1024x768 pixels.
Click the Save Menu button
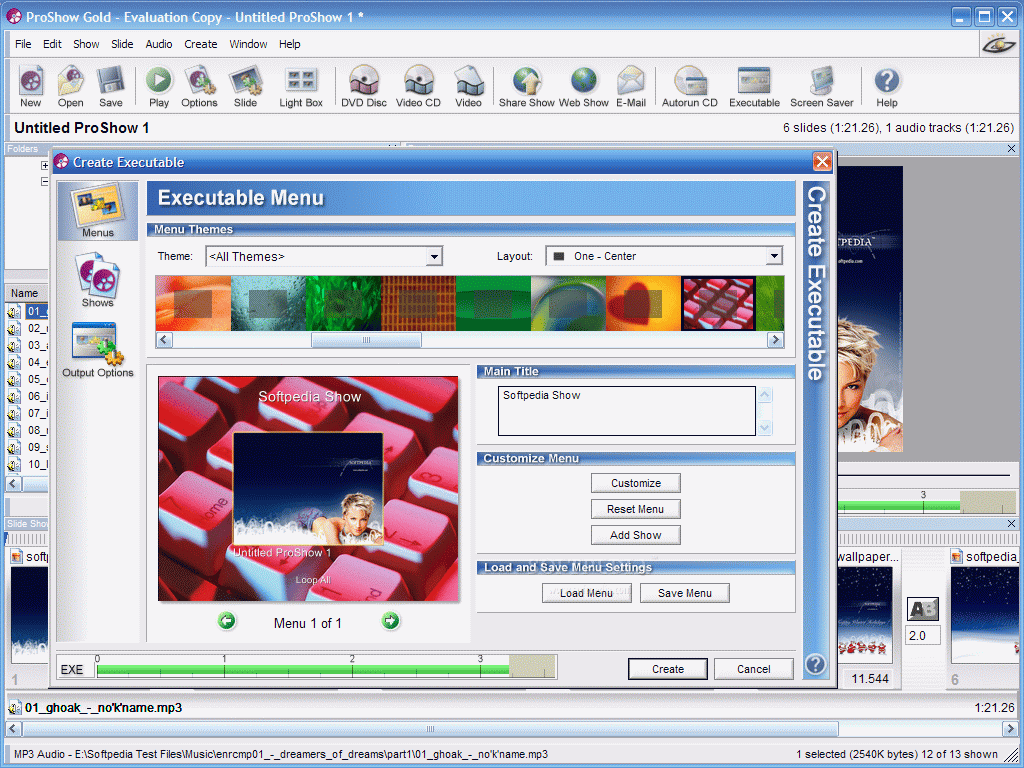[684, 593]
